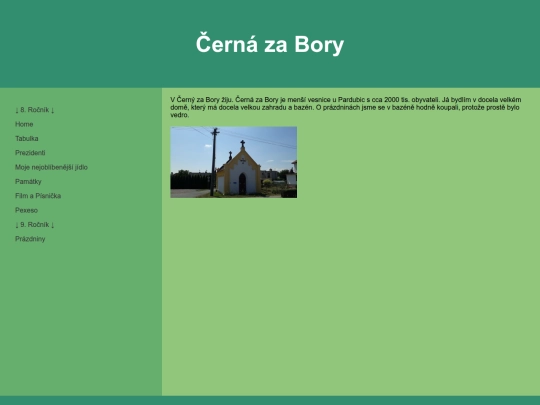
Task: Click the chapel photo thumbnail
Action: pyautogui.click(x=233, y=162)
